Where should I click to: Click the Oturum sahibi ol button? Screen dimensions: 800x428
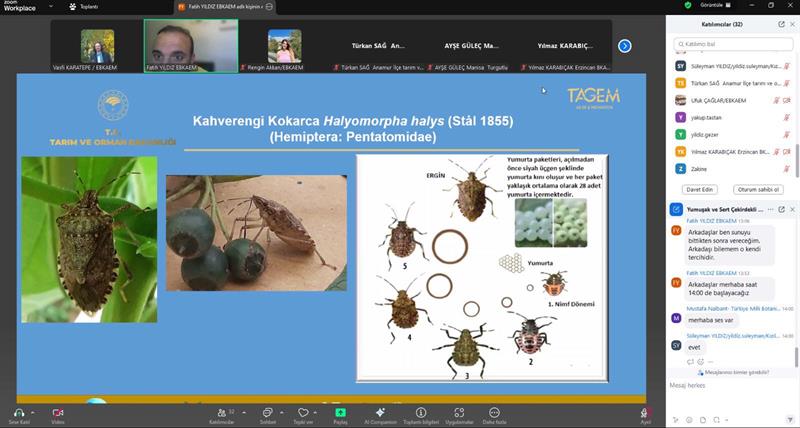pos(758,189)
